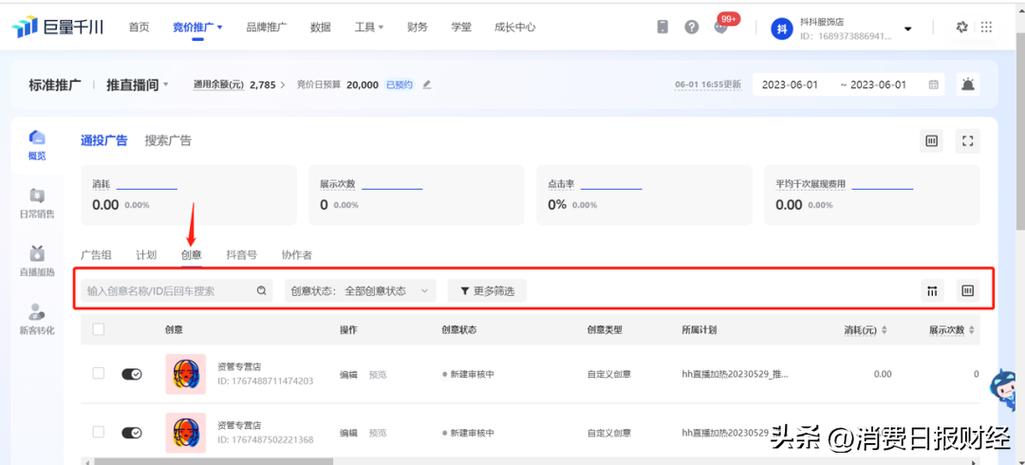Go to 首页 in top navigation
This screenshot has width=1025, height=465.
(139, 27)
